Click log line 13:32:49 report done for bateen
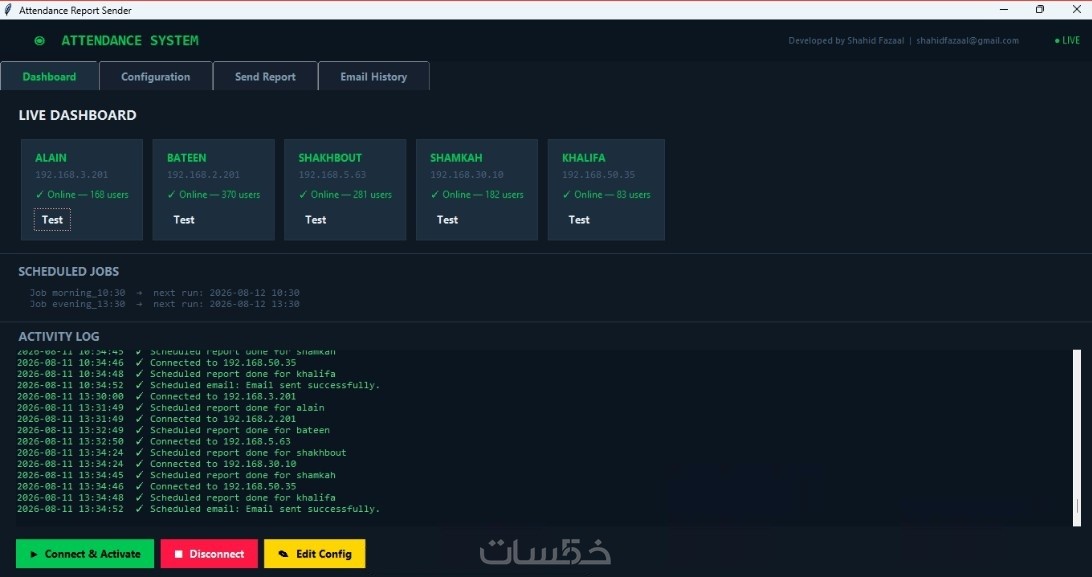 173,430
